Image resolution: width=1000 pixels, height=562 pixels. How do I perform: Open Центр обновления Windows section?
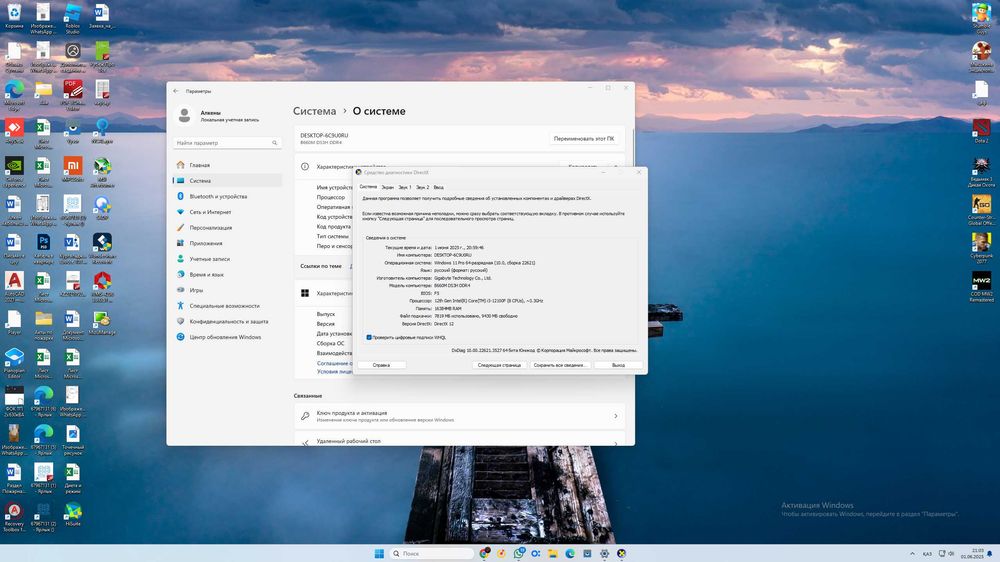click(x=225, y=337)
